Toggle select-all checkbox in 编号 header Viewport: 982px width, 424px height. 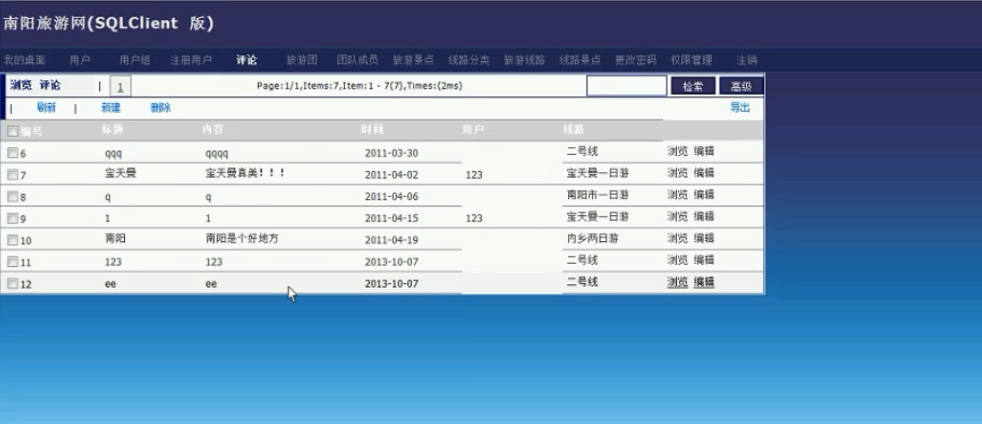[13, 132]
